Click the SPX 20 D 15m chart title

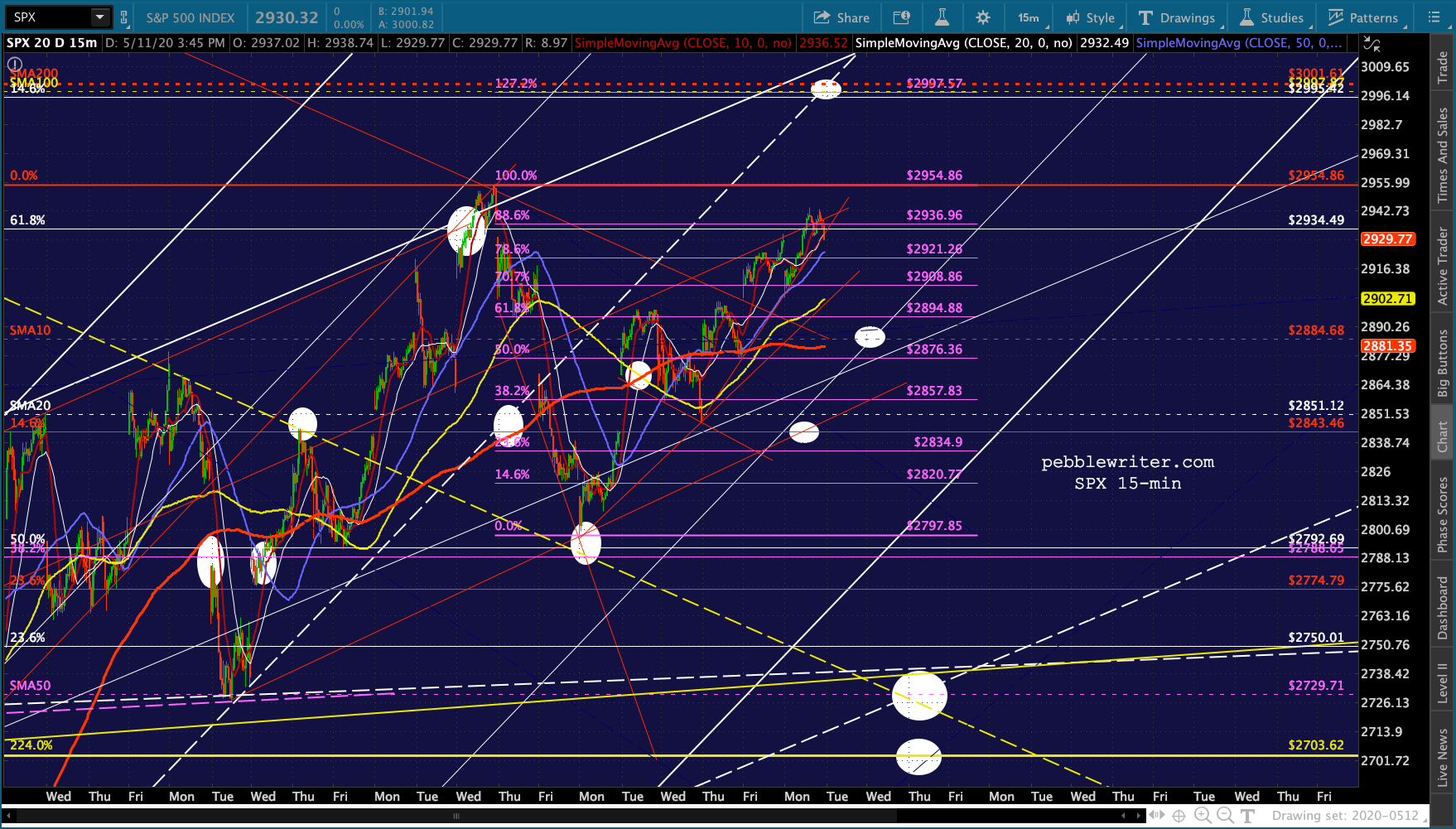[x=51, y=42]
